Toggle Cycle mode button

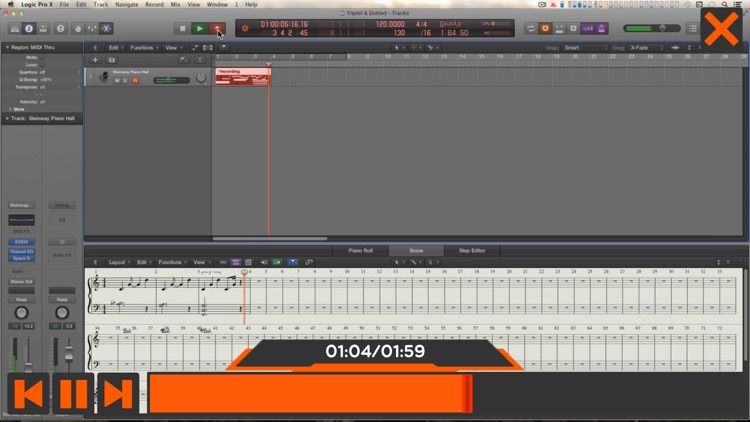click(x=531, y=29)
